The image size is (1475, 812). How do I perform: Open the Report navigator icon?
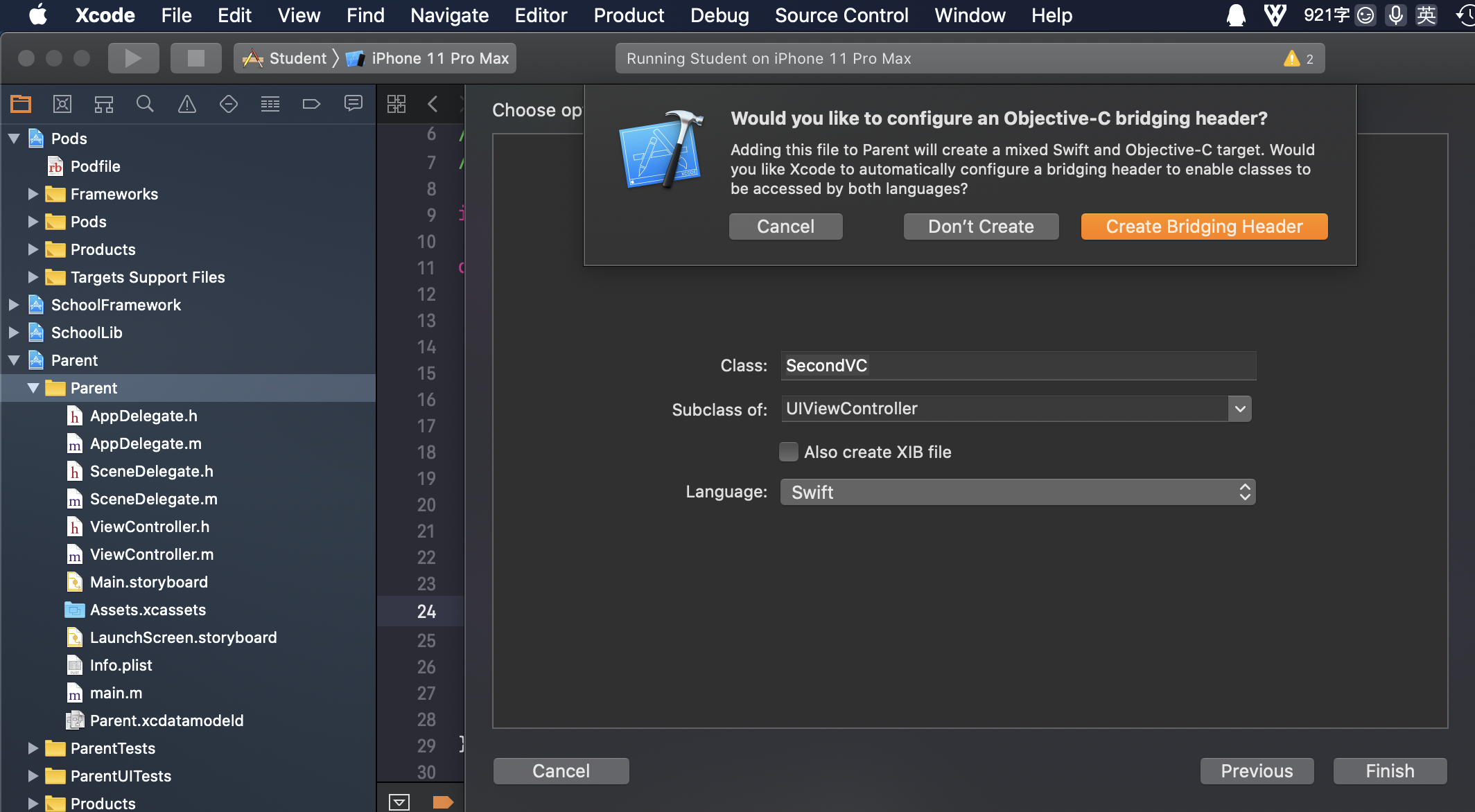[354, 104]
